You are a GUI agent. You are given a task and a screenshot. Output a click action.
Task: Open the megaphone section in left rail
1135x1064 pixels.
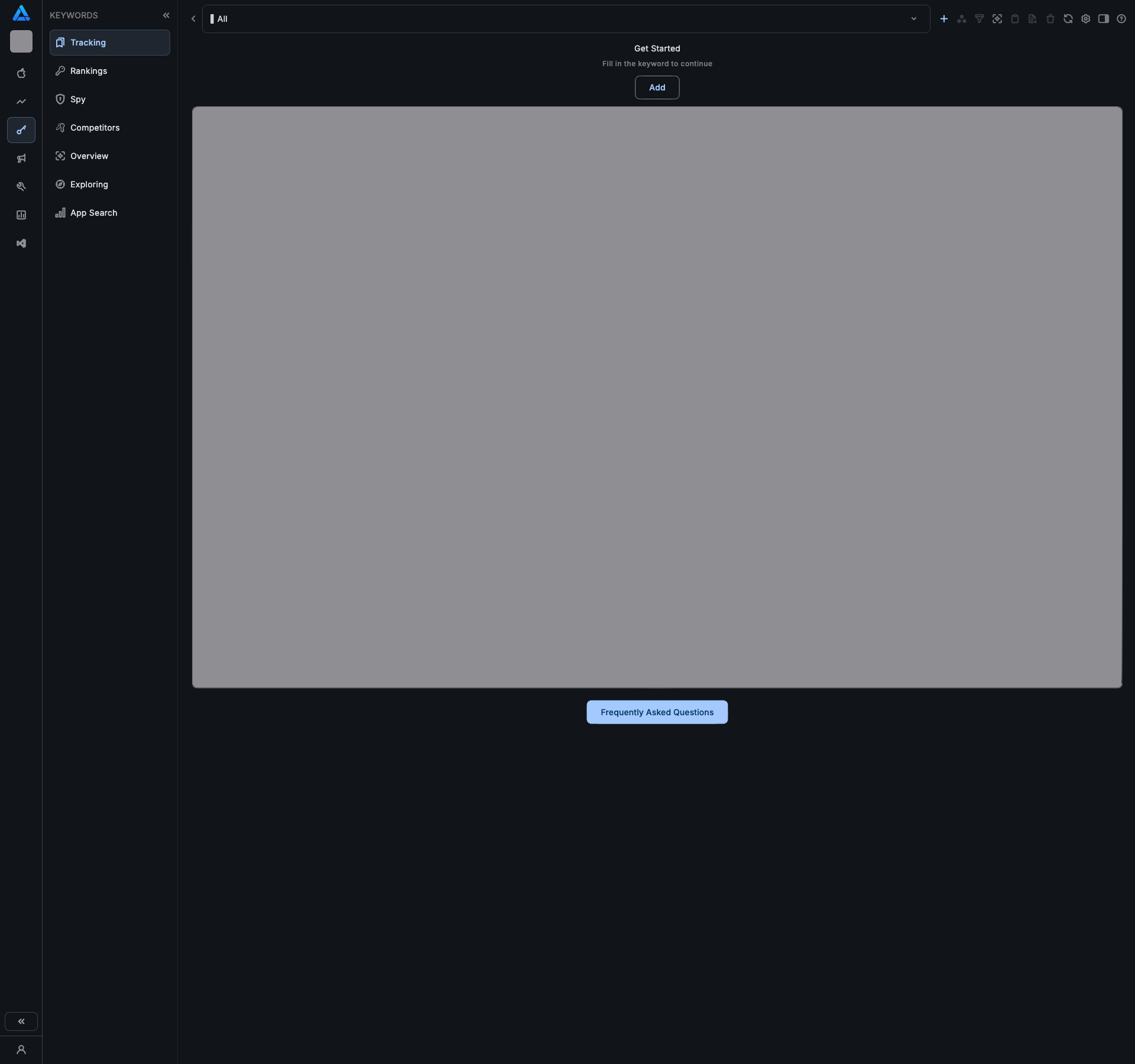[21, 158]
